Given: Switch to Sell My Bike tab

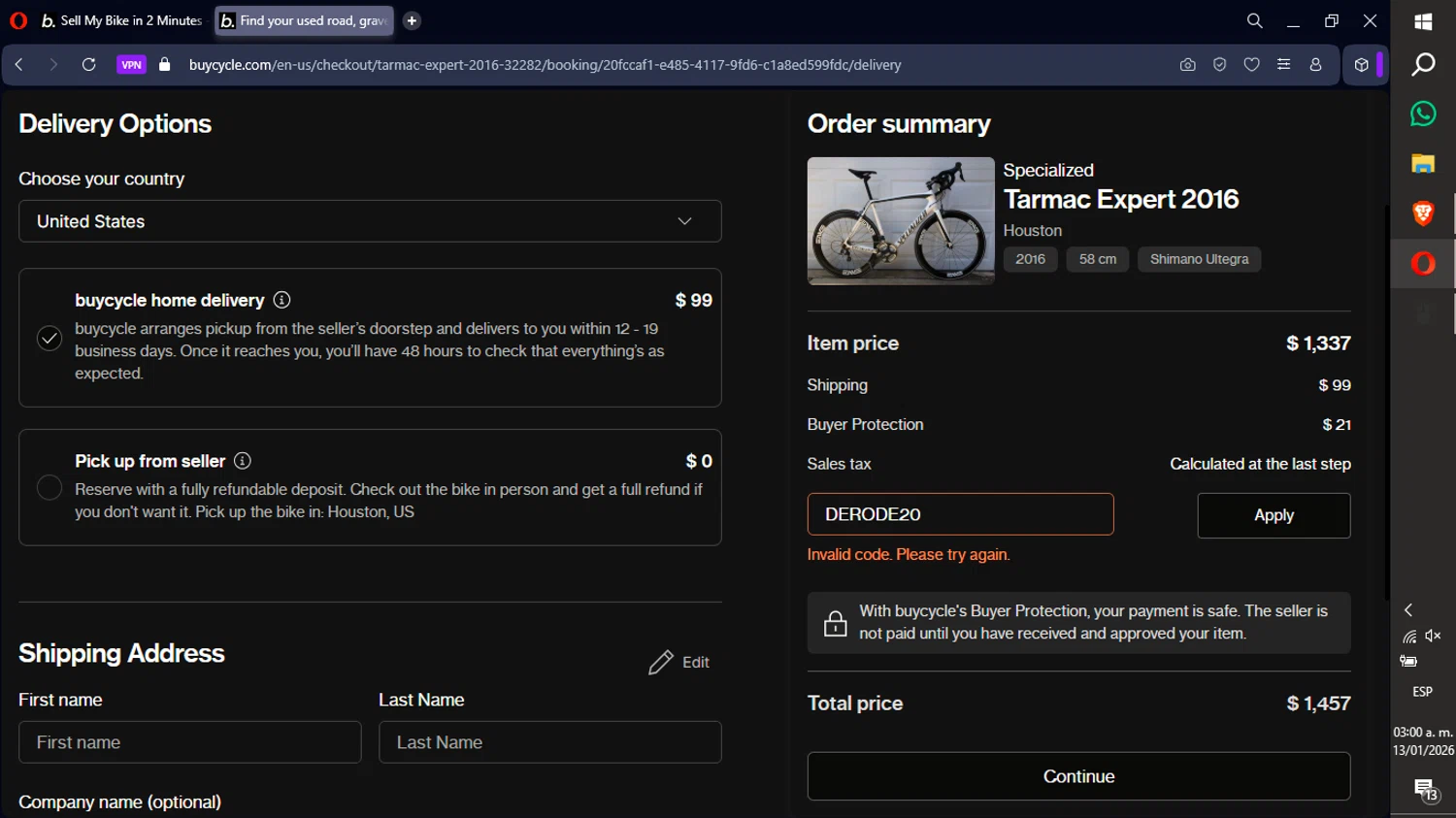Looking at the screenshot, I should 121,20.
